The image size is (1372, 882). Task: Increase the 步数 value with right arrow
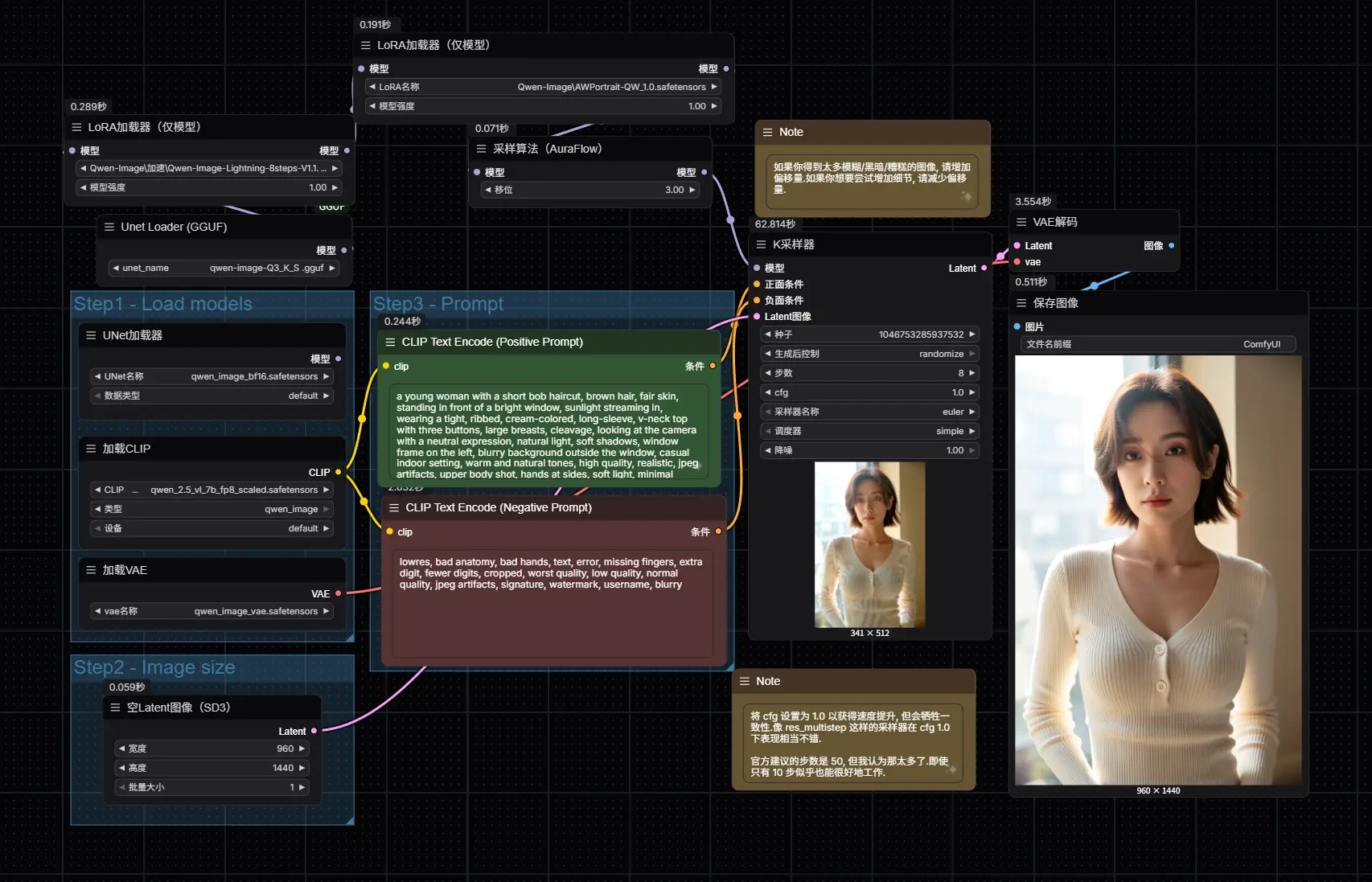(971, 373)
